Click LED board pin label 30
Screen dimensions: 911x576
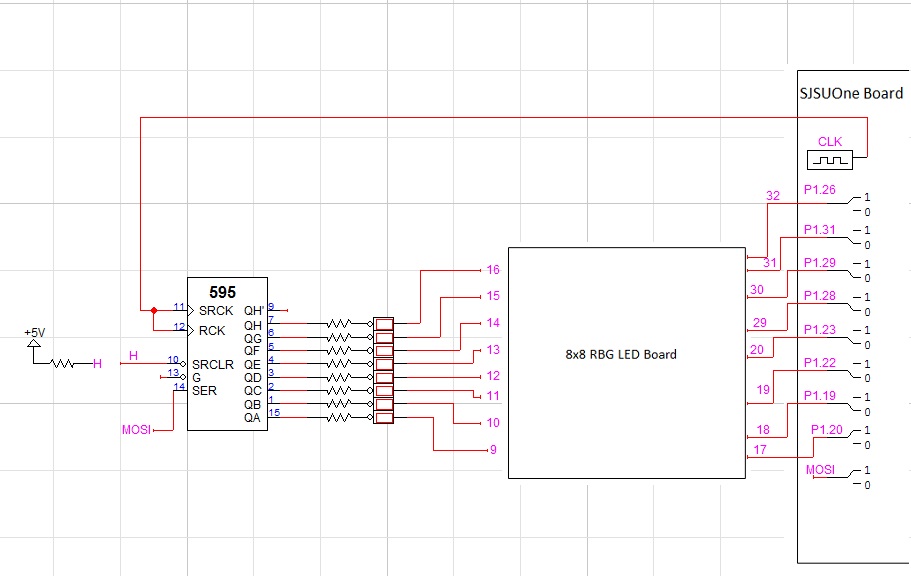click(757, 289)
